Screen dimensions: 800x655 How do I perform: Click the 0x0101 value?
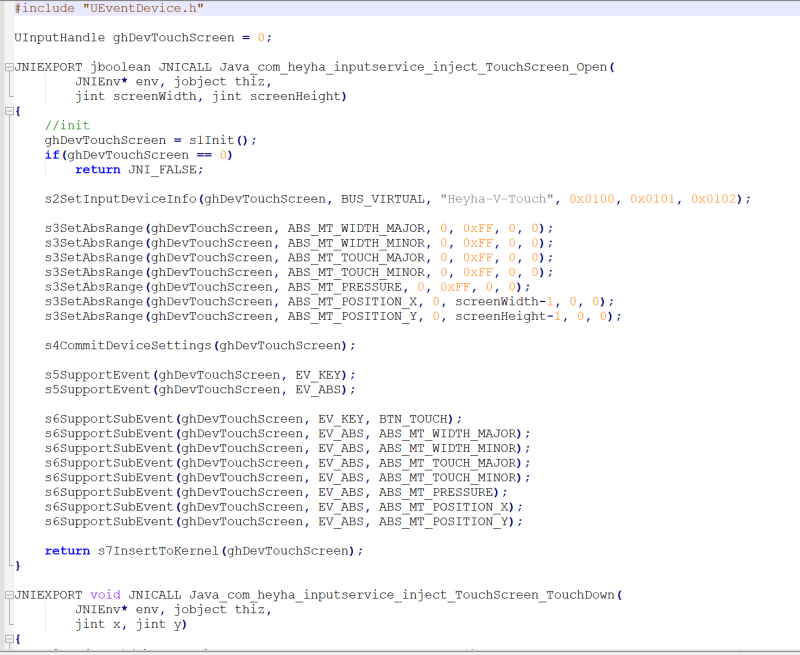pyautogui.click(x=653, y=199)
